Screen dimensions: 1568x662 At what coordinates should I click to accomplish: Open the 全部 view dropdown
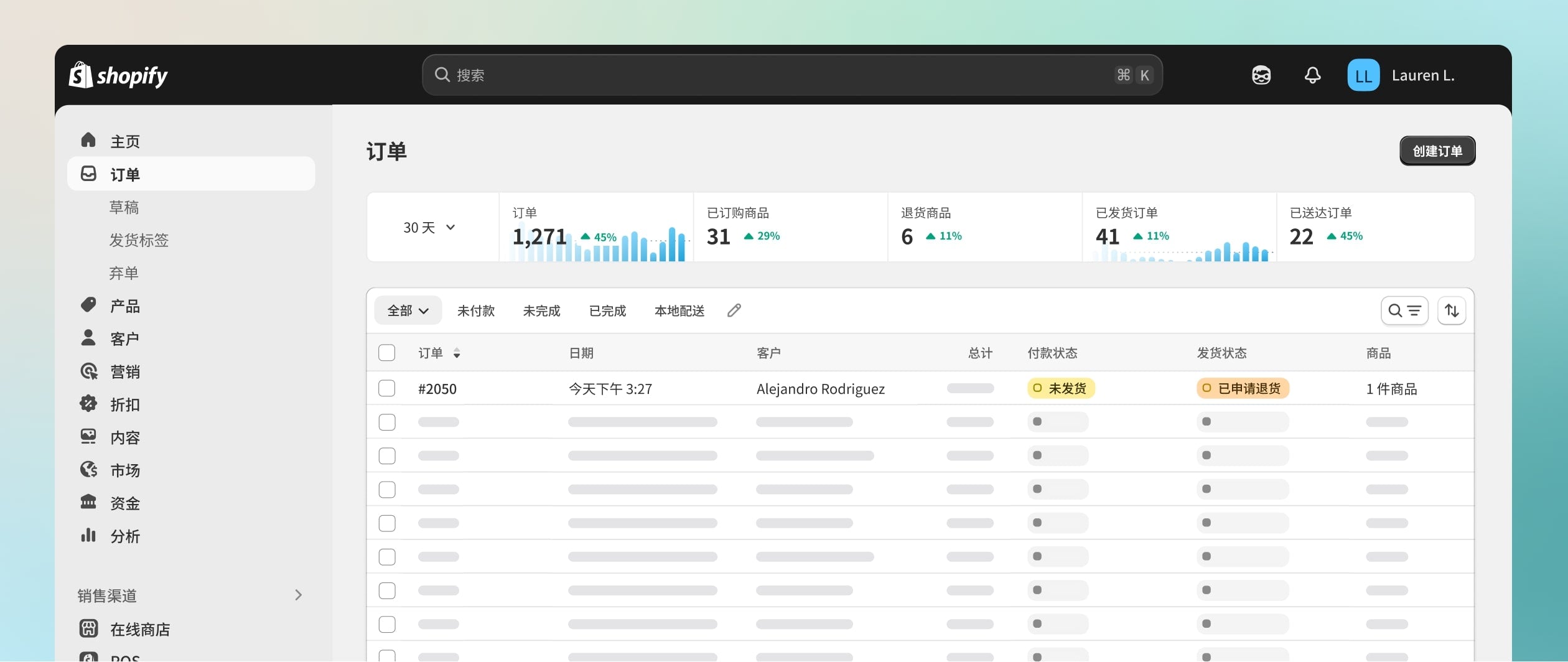coord(408,310)
